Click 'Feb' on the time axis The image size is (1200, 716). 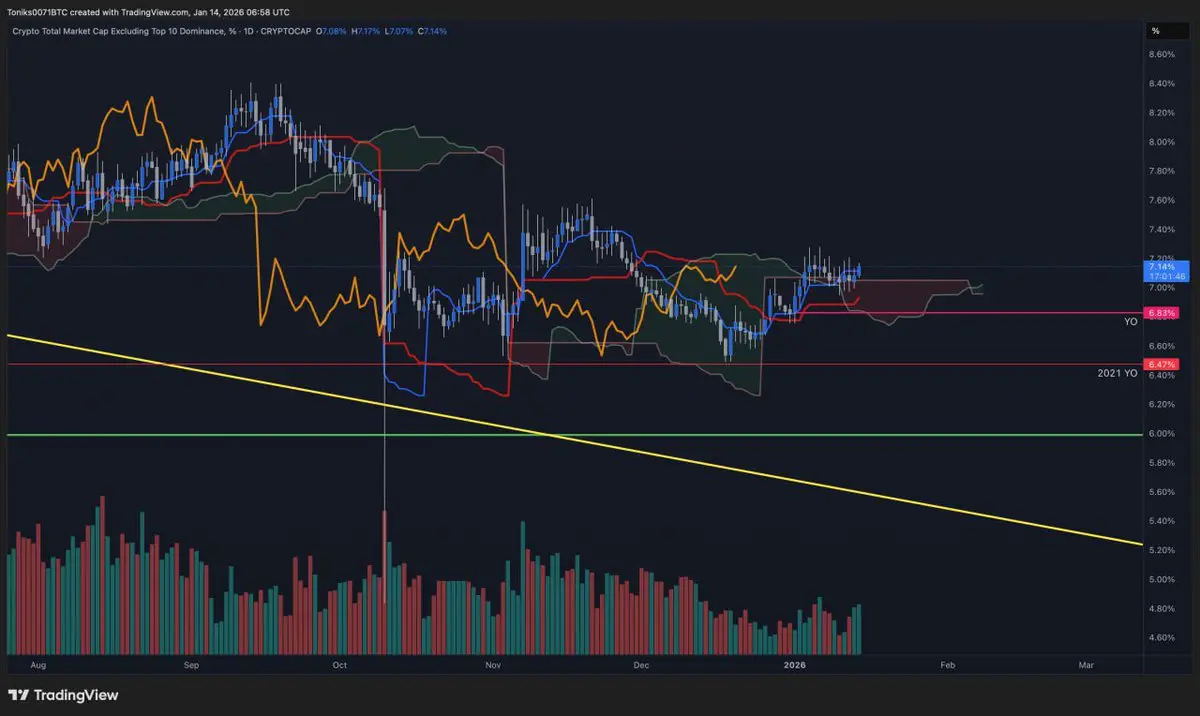pyautogui.click(x=948, y=664)
